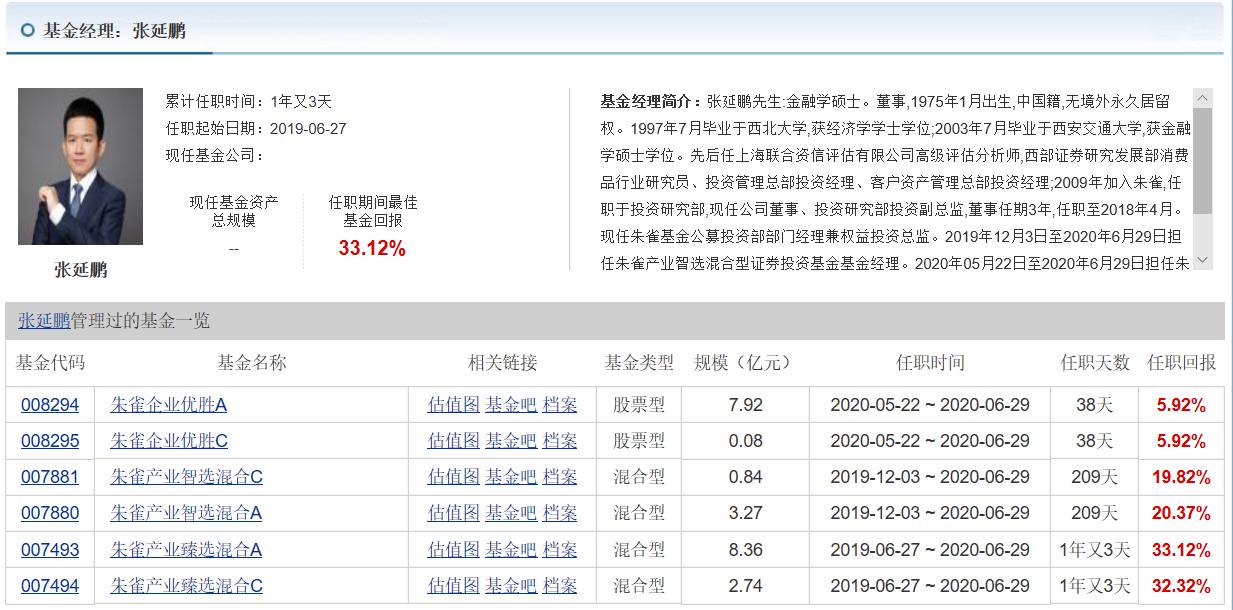
Task: Open fund code 007880
Action: click(x=50, y=513)
